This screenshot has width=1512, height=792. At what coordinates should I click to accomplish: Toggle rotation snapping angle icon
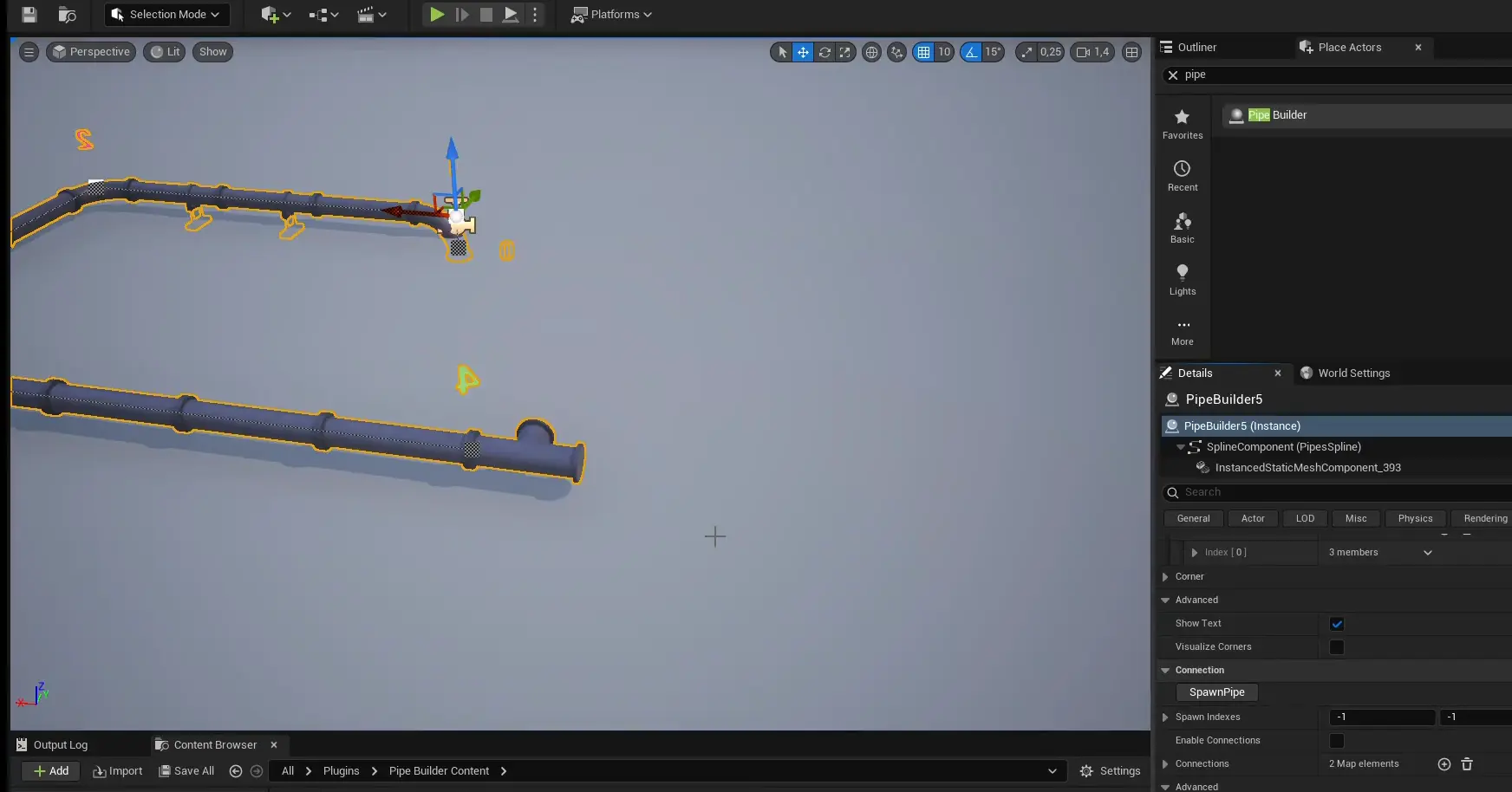coord(971,52)
